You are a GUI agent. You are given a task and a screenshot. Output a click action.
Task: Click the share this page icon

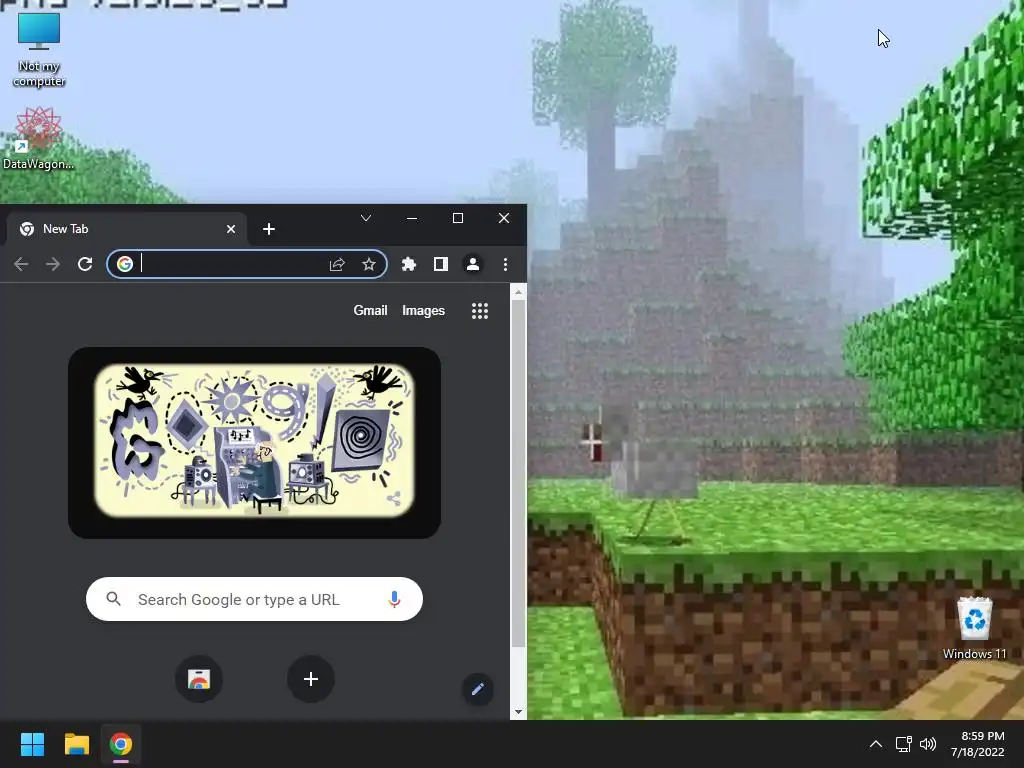tap(337, 264)
